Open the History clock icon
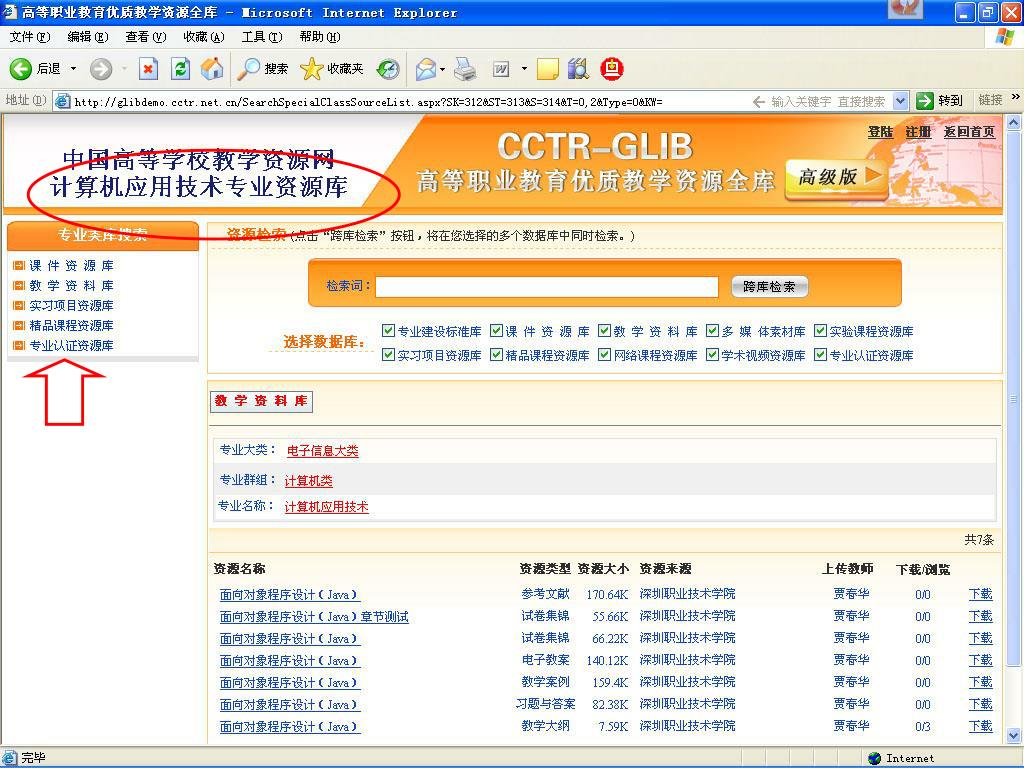 pos(388,69)
